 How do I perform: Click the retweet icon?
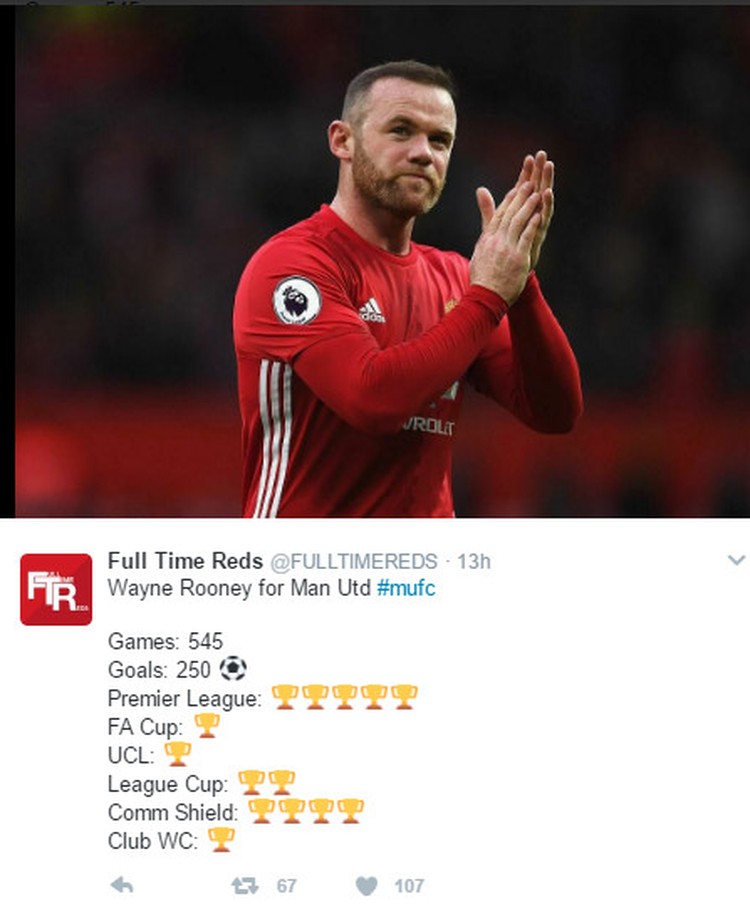(x=244, y=885)
